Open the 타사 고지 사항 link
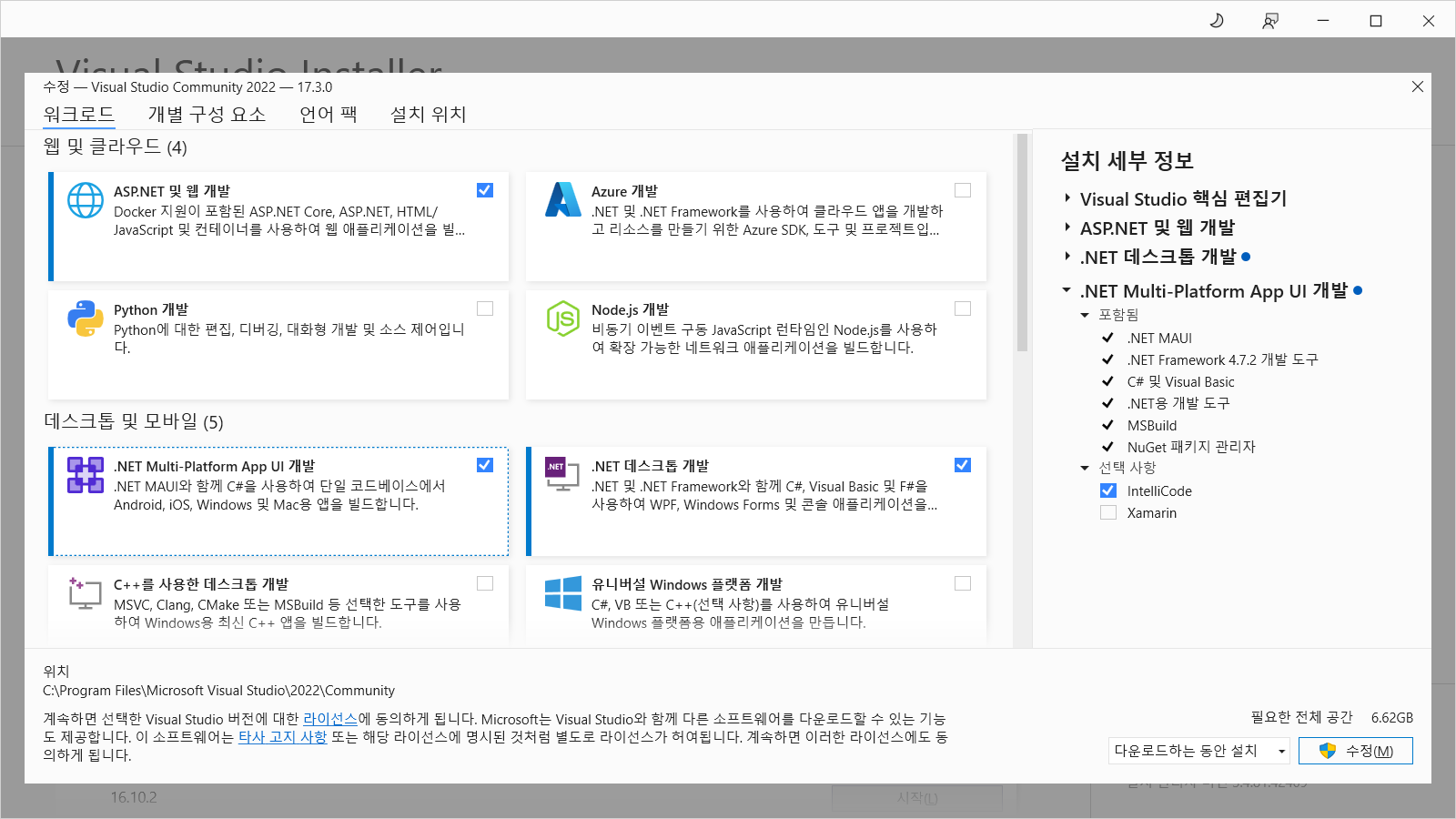The image size is (1456, 819). pos(282,737)
